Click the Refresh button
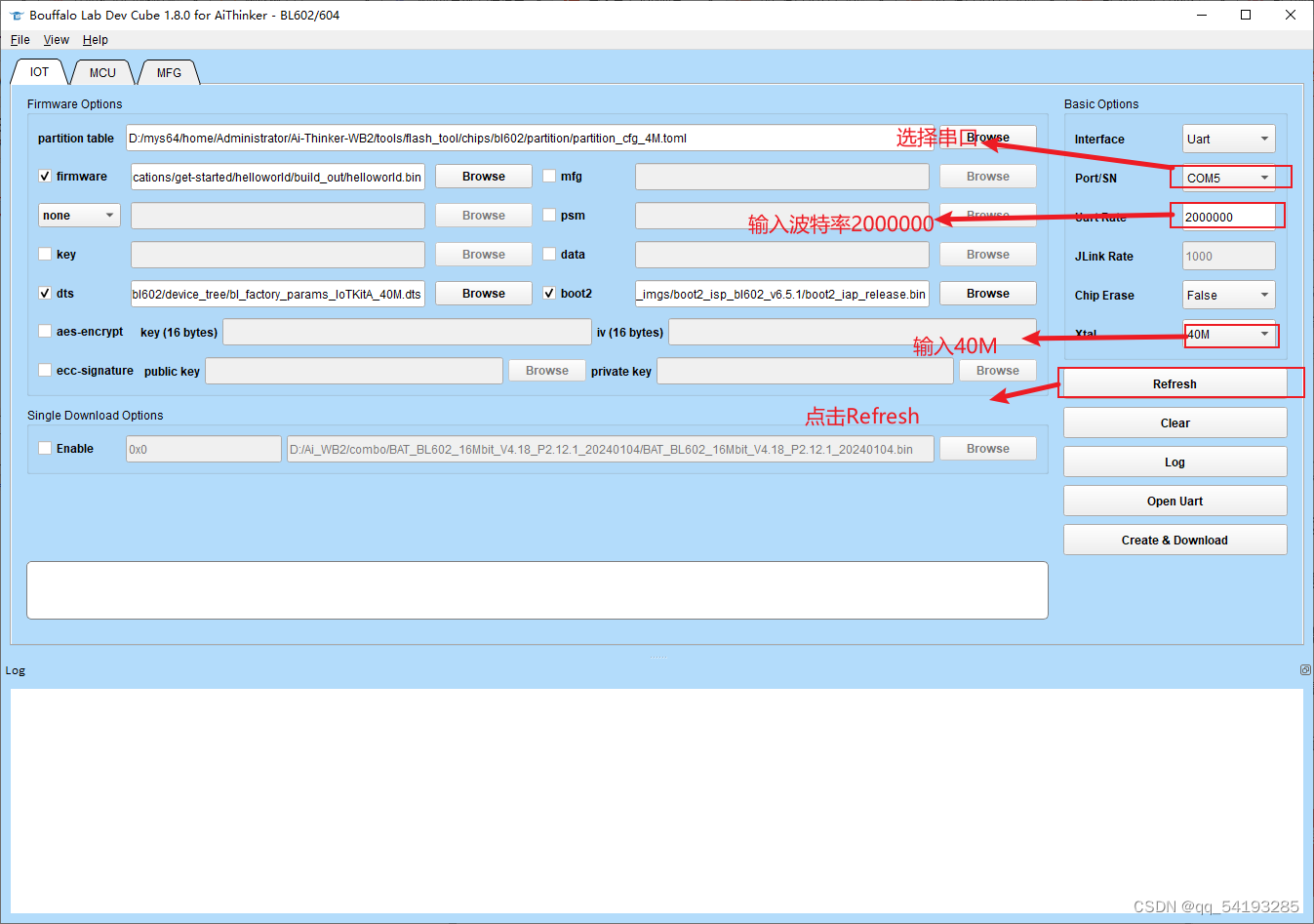Image resolution: width=1314 pixels, height=924 pixels. coord(1175,384)
